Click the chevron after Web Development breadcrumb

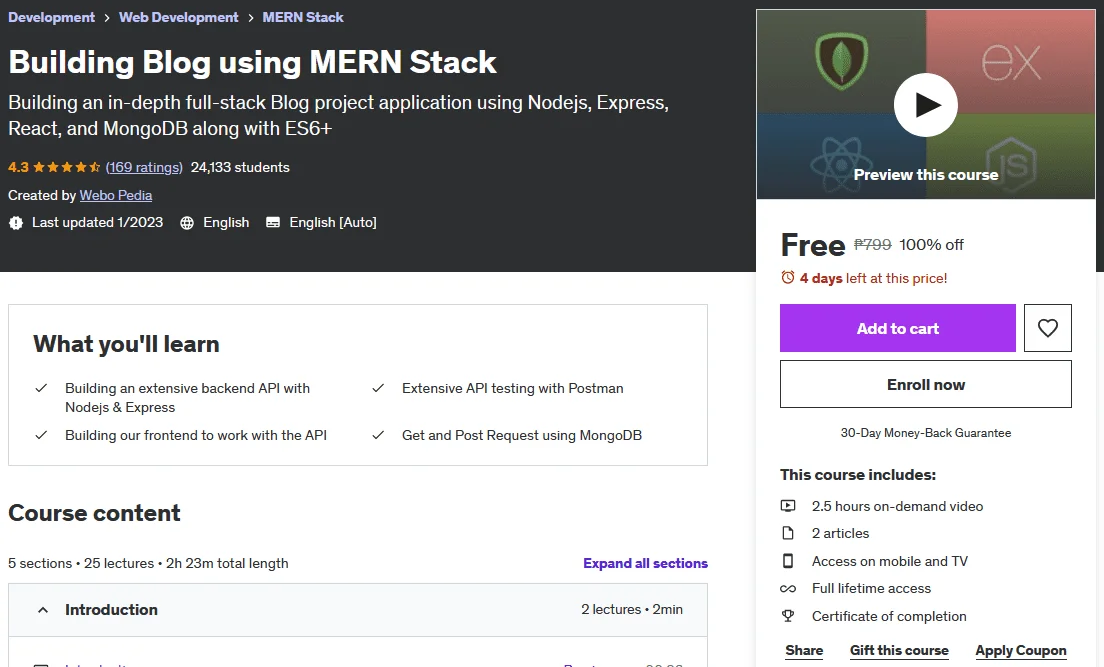pyautogui.click(x=251, y=18)
